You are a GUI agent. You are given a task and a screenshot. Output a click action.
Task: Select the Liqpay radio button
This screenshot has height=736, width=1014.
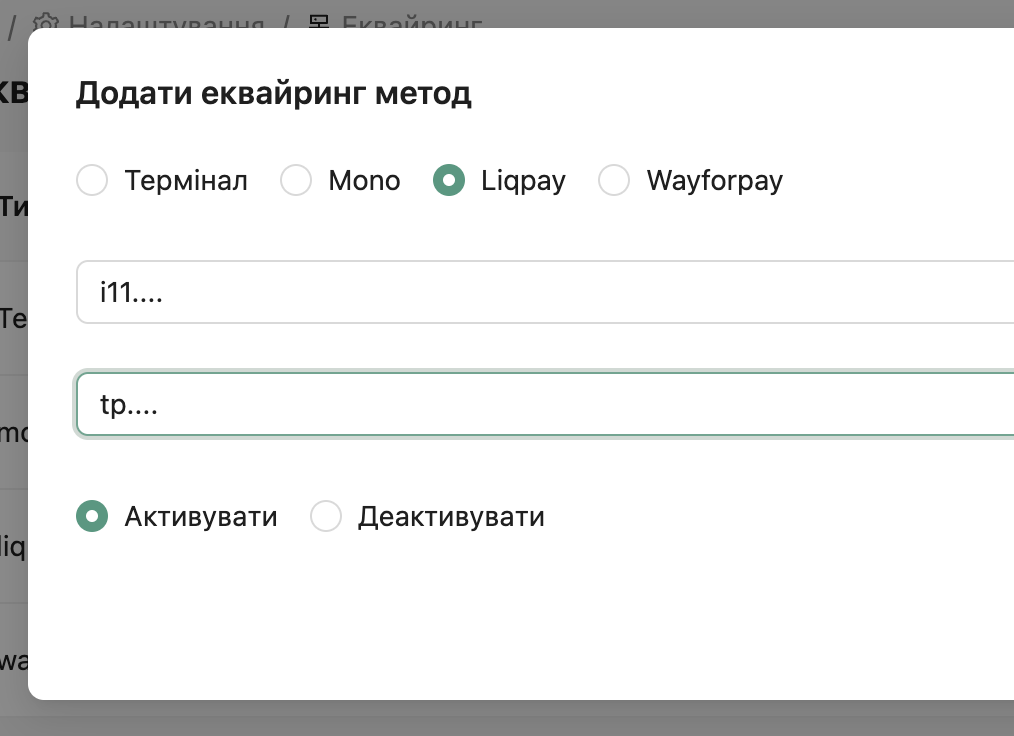pos(449,180)
